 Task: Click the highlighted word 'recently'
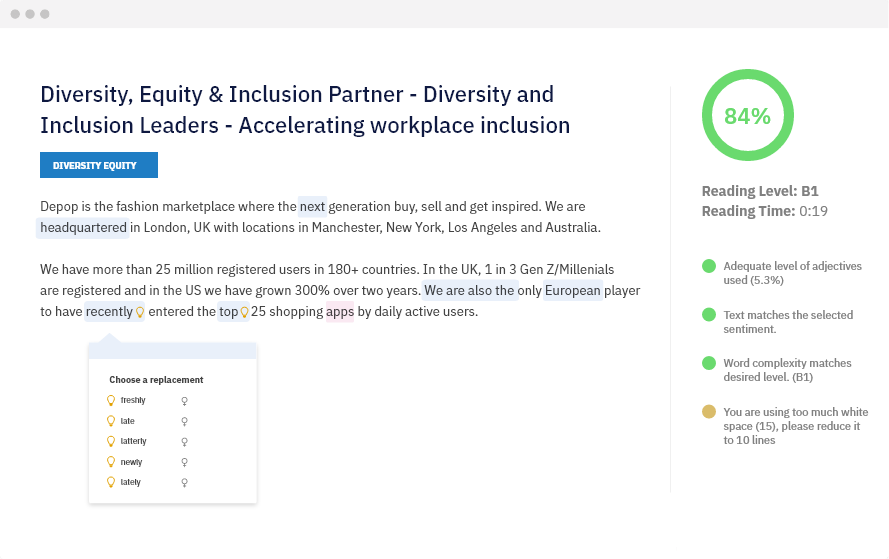pos(109,311)
